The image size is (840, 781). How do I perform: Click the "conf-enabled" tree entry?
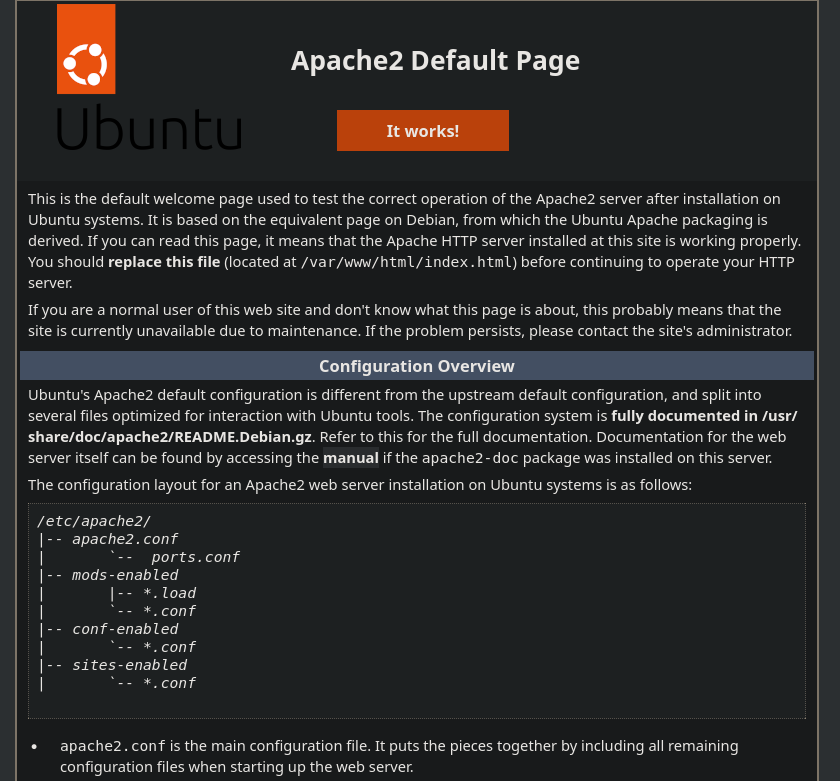pos(125,629)
